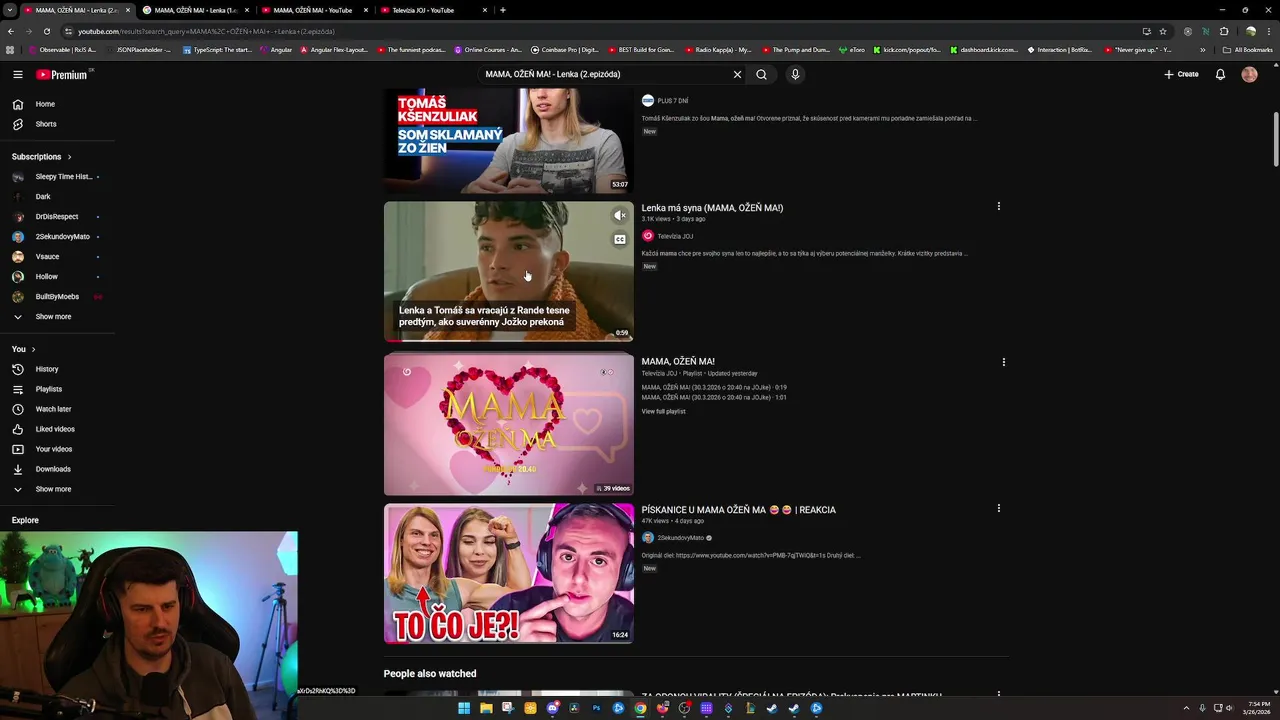Click View full playlist link
Screen dimensions: 1280x720
coord(663,411)
